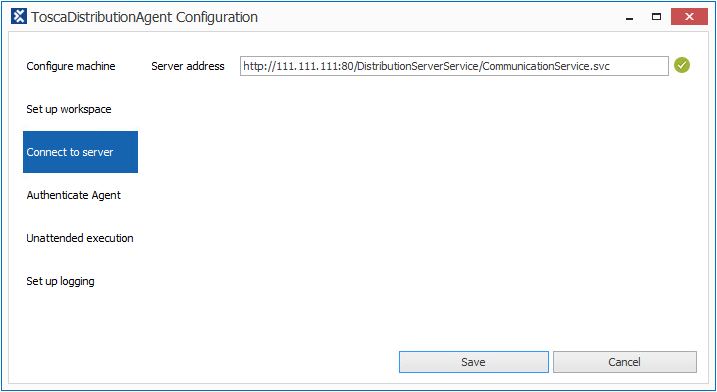Click the Tosca logo icon in title bar
Screen dimensions: 717x392
coord(19,16)
